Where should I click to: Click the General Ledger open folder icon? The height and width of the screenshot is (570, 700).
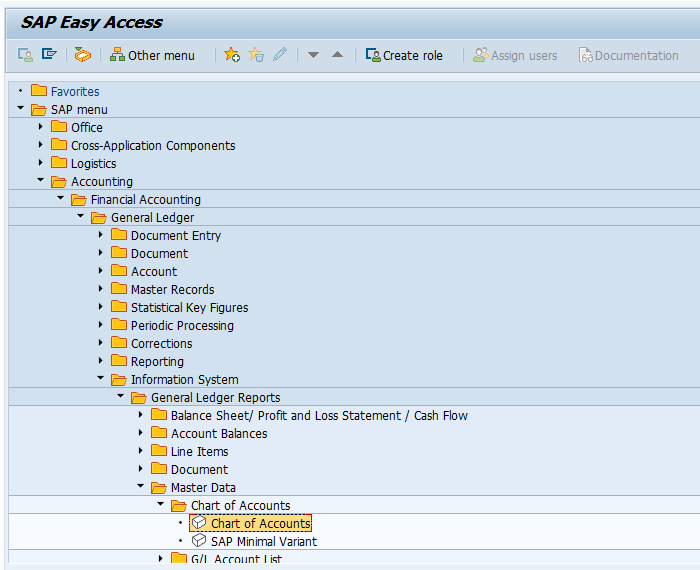click(x=99, y=217)
